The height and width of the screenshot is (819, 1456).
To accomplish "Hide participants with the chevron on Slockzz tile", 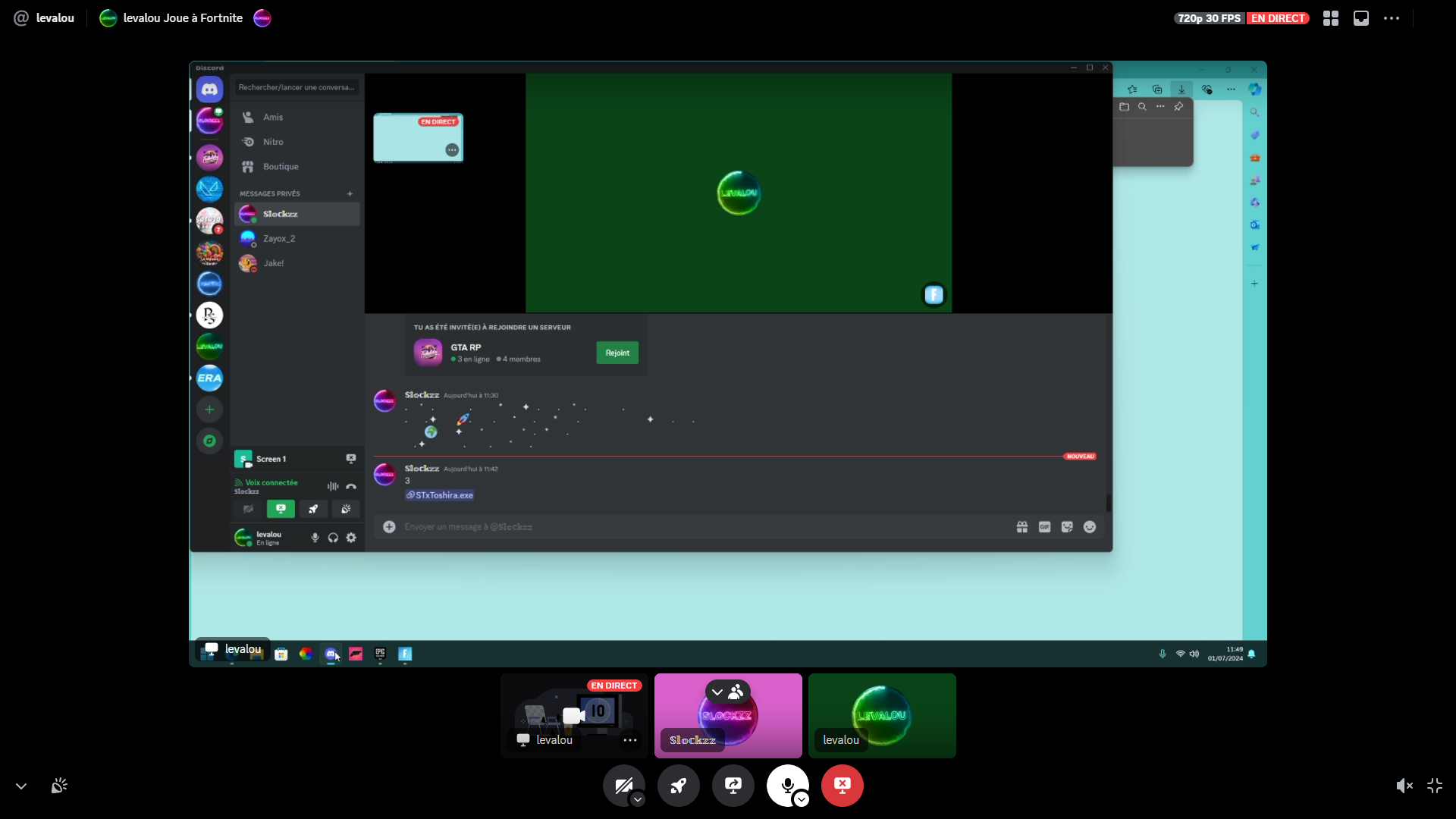I will click(717, 692).
